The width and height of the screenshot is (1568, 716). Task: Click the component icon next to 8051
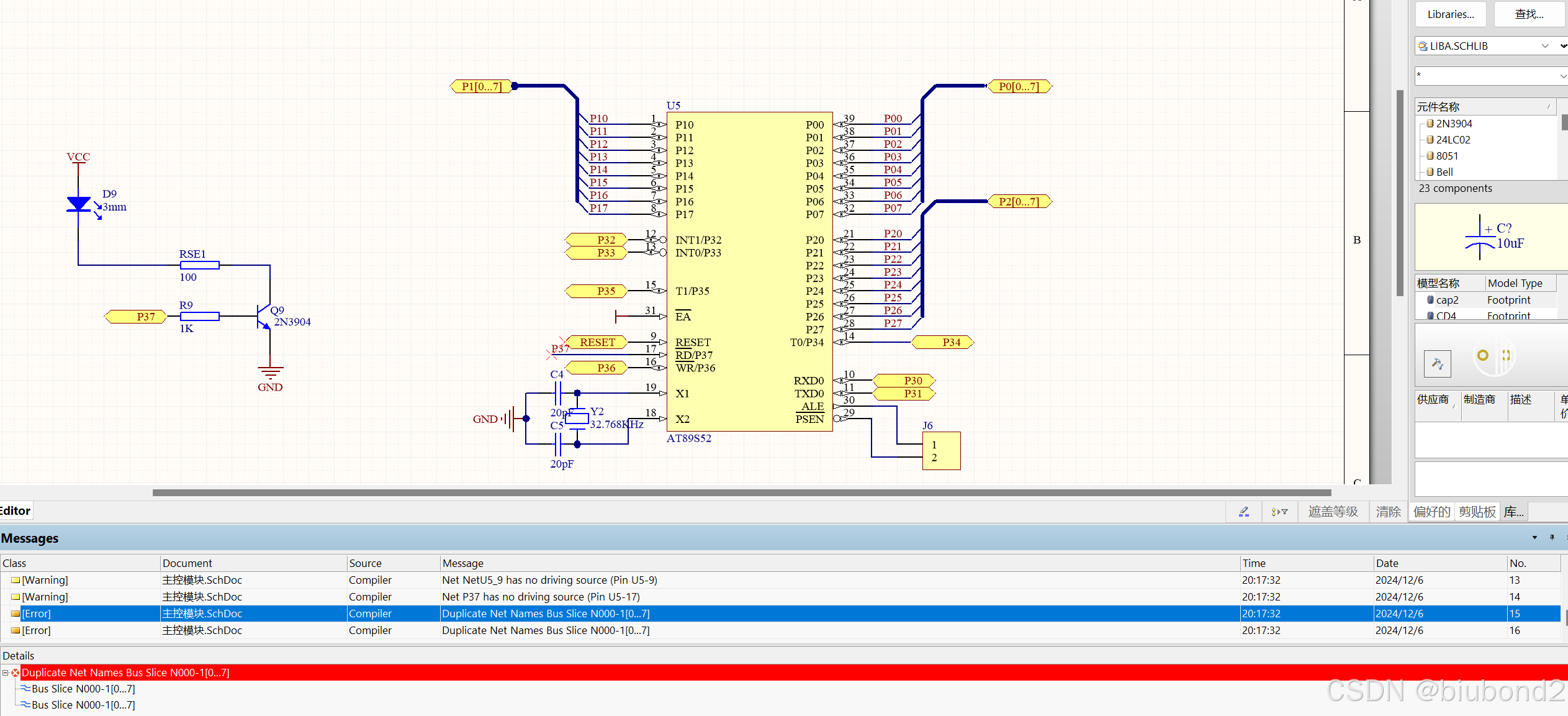(x=1430, y=156)
